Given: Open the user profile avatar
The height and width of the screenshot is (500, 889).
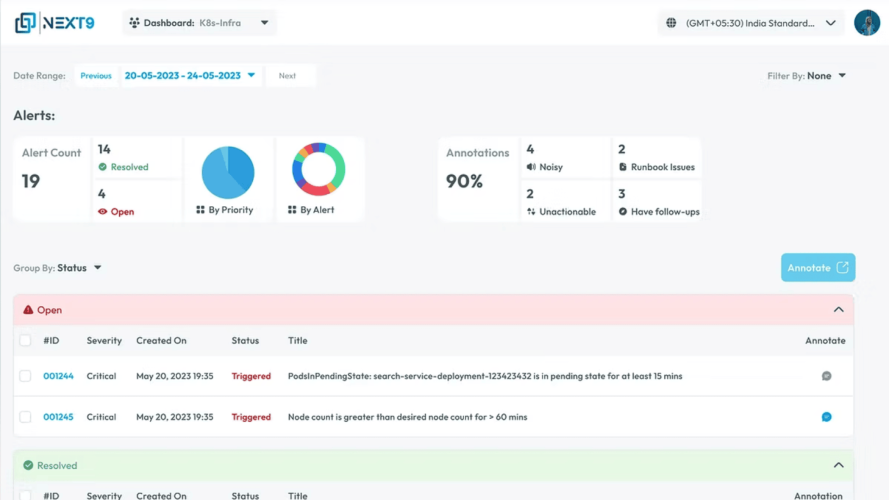Looking at the screenshot, I should pyautogui.click(x=866, y=23).
